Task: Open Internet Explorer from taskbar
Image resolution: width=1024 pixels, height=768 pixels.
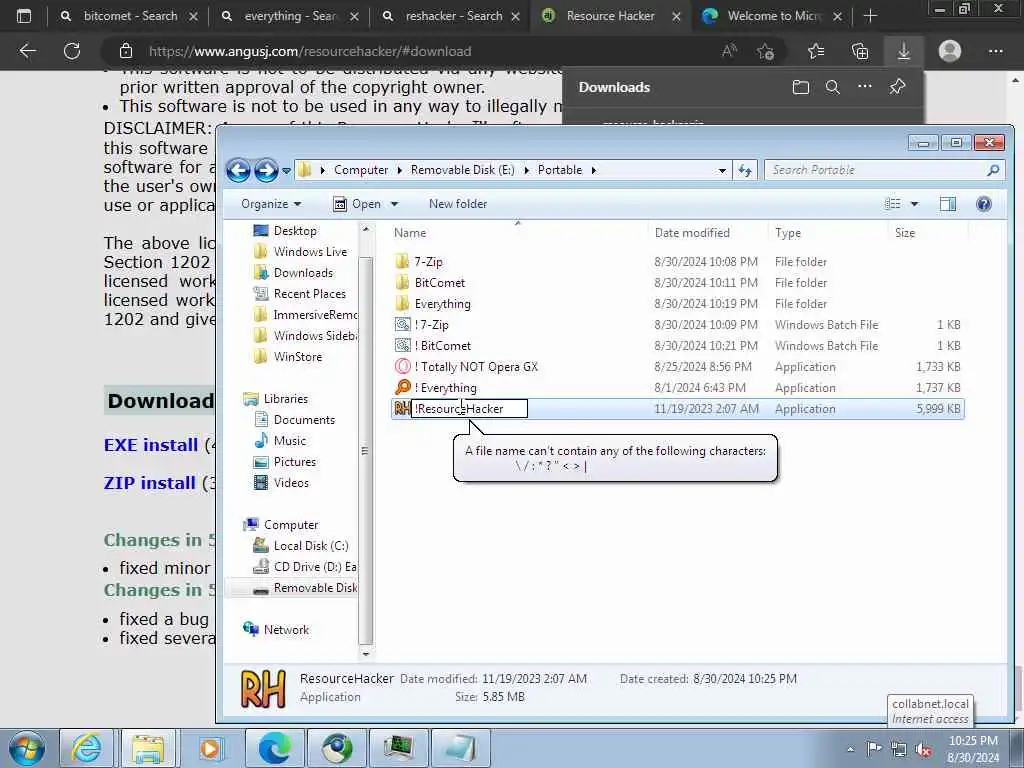Action: (x=87, y=748)
